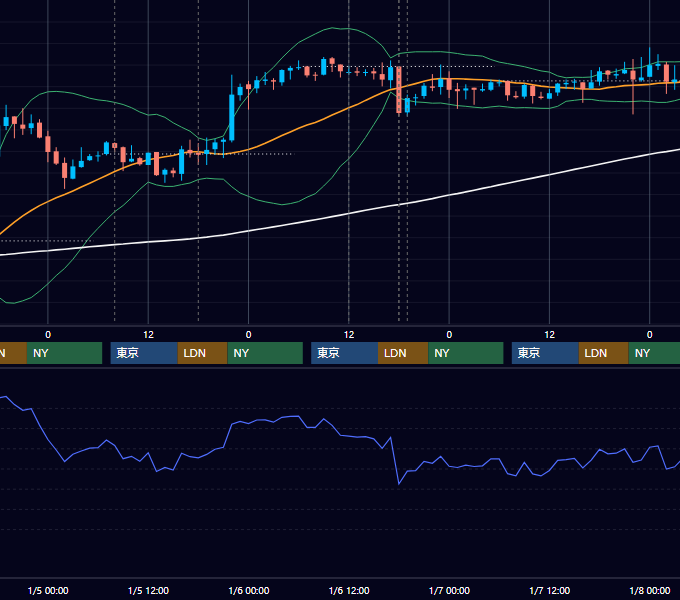Screen dimensions: 680x600
Task: Click the NY session block crossing 1/5 00:00
Action: pos(64,353)
